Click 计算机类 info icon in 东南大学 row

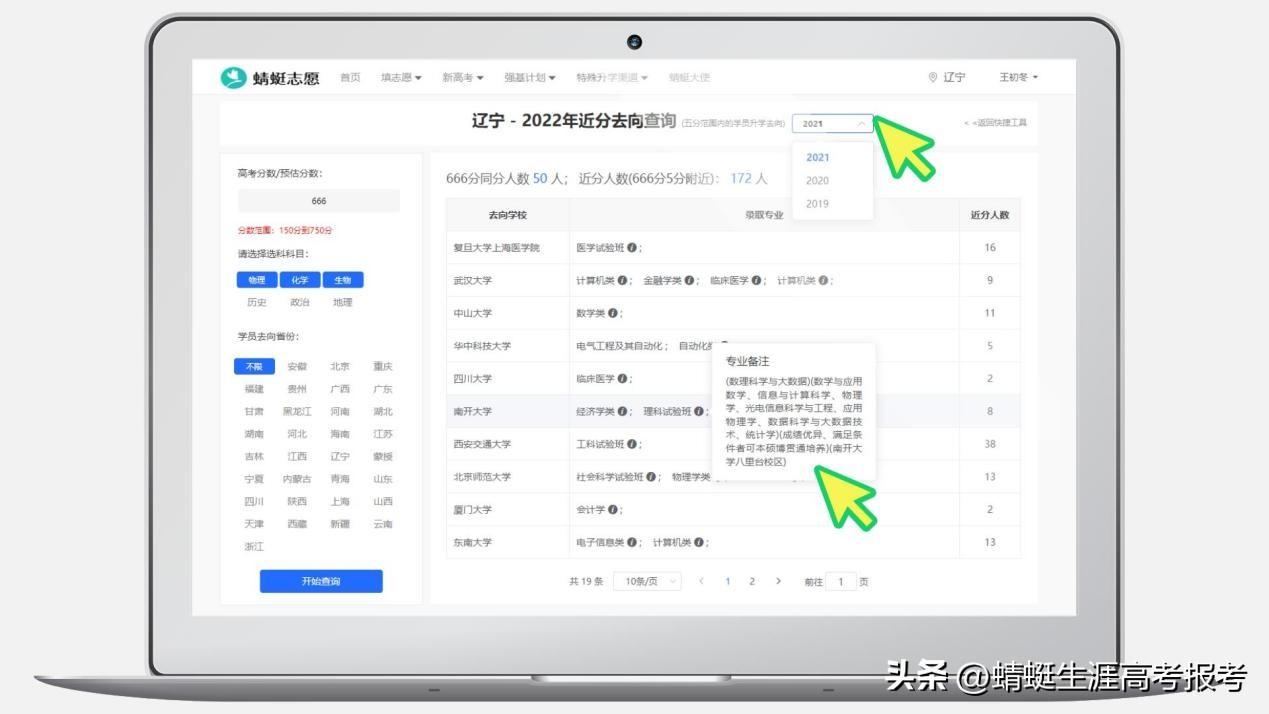coord(698,543)
